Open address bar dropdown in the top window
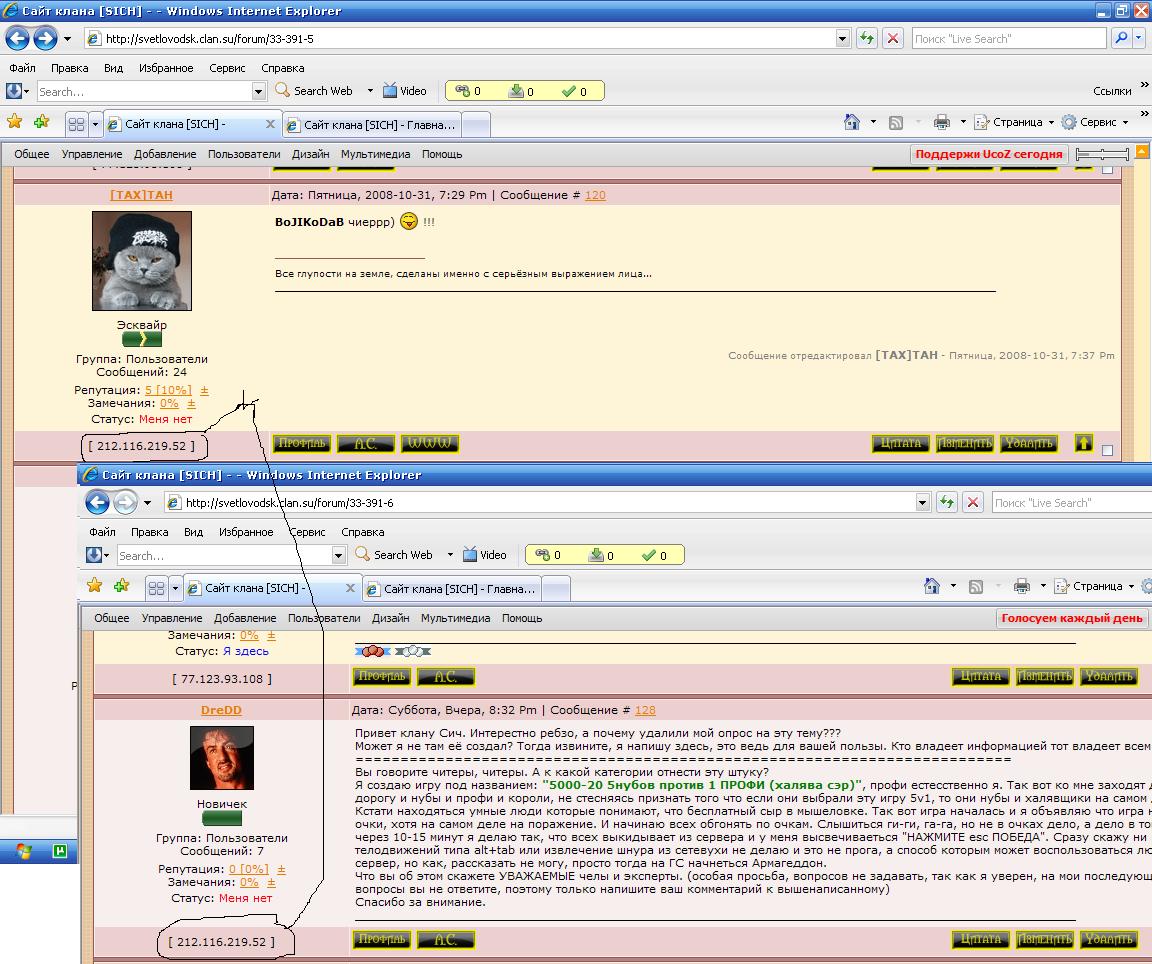Screen dimensions: 1152x964 pos(842,39)
